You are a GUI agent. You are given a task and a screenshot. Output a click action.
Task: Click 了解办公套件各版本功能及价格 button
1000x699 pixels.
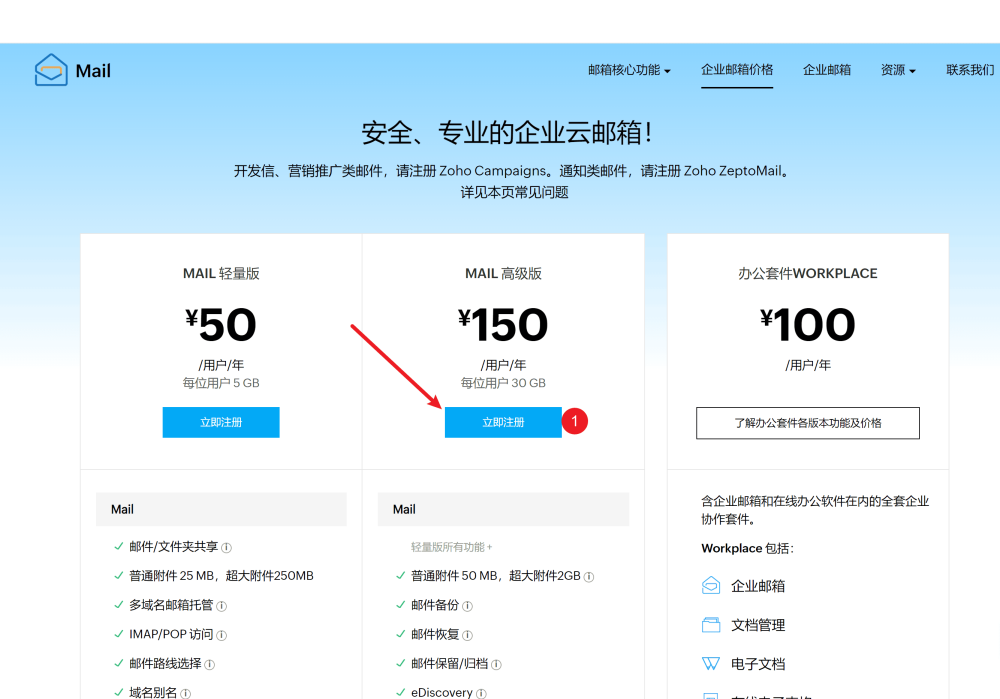click(807, 423)
